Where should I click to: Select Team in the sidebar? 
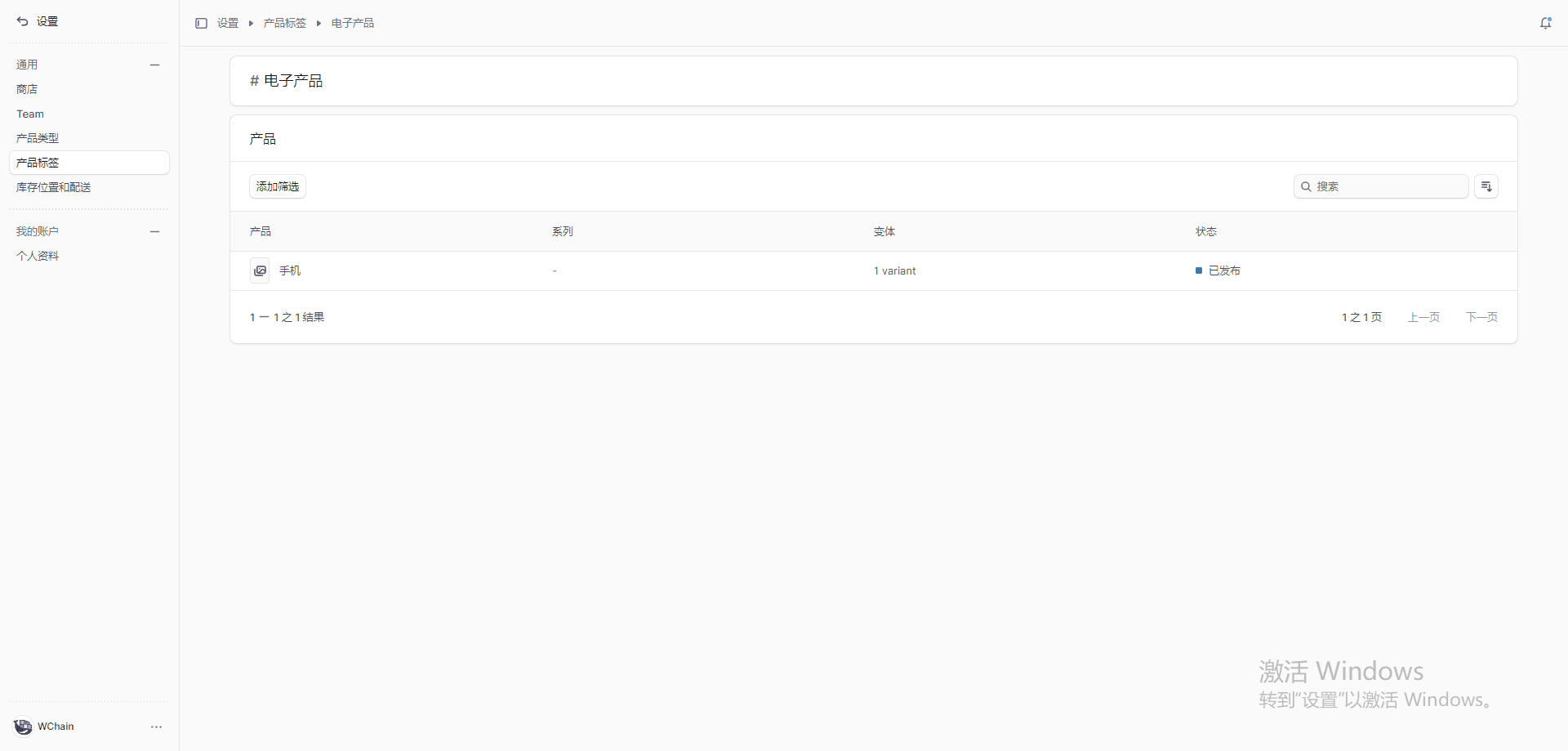30,114
